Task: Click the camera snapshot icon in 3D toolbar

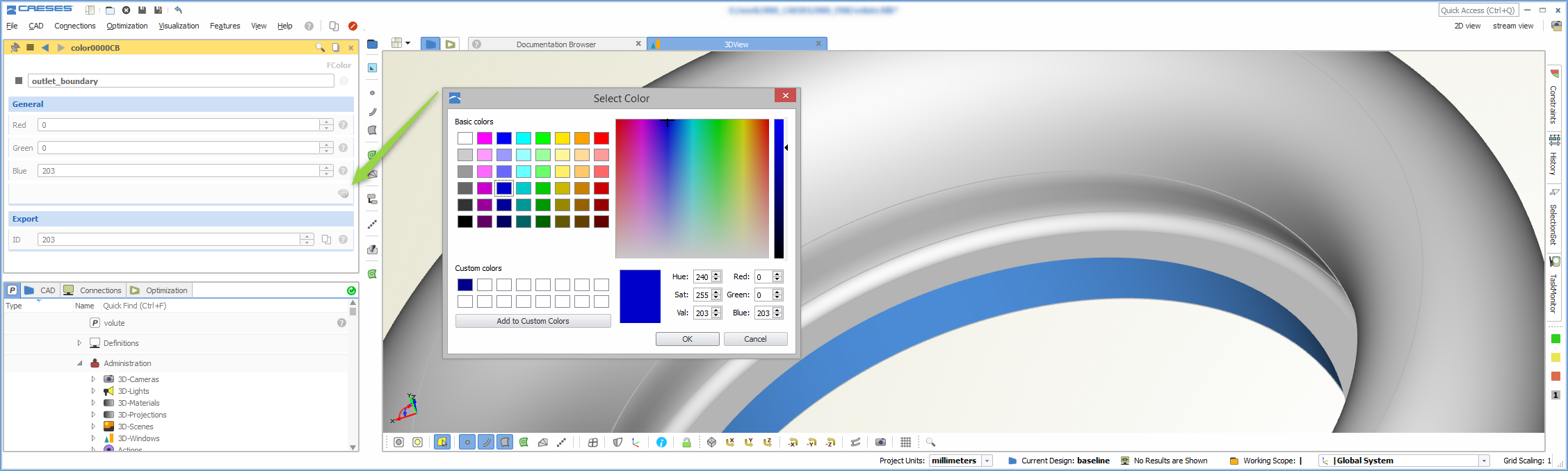Action: pos(880,442)
